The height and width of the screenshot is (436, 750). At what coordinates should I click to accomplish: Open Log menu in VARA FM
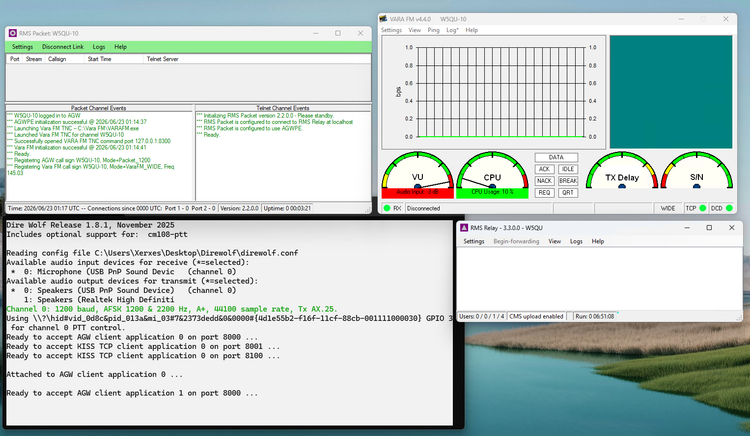452,30
